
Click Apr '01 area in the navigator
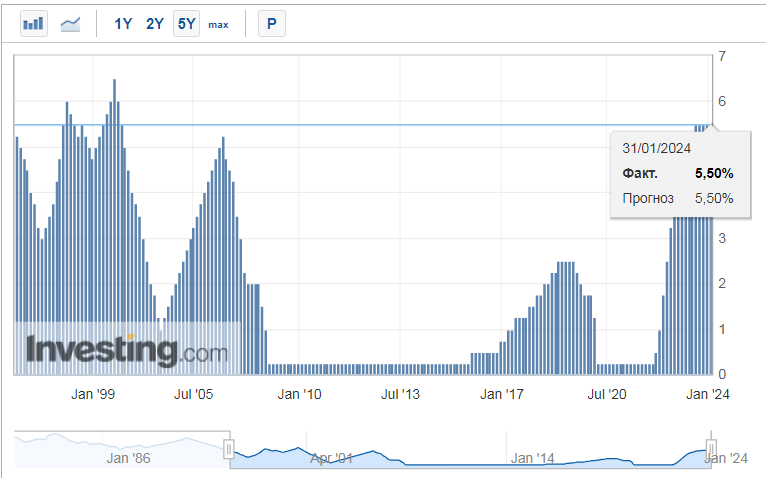[x=330, y=459]
